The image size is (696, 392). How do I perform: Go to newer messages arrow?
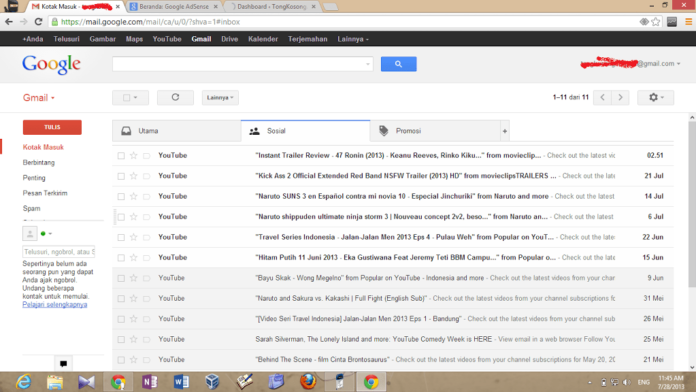[x=602, y=97]
